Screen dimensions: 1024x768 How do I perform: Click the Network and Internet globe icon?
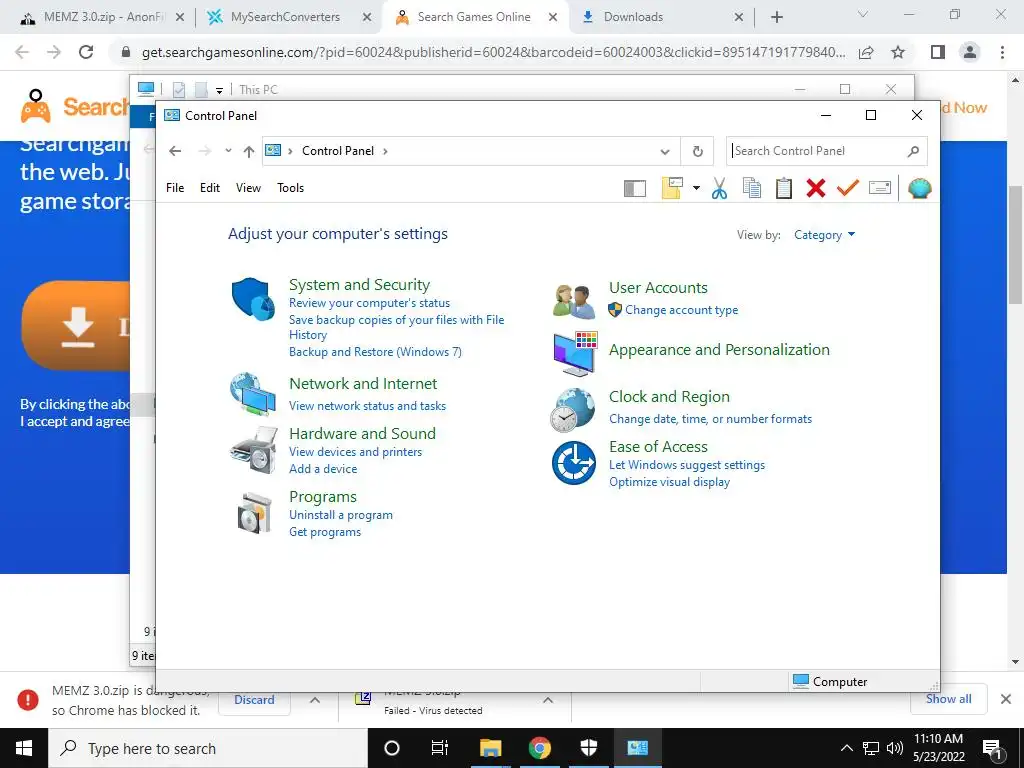253,394
